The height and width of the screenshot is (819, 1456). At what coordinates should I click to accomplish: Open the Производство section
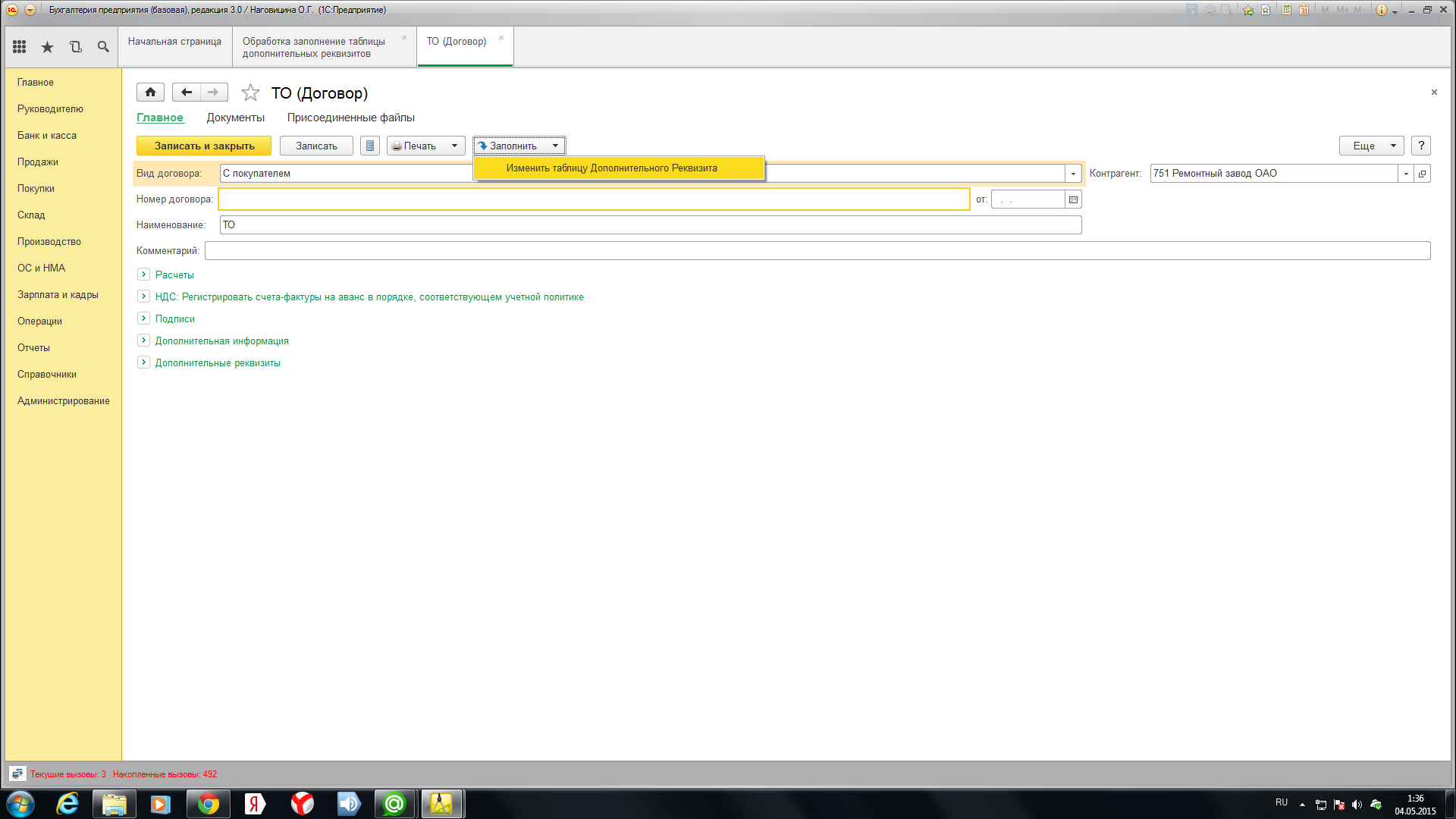[49, 242]
